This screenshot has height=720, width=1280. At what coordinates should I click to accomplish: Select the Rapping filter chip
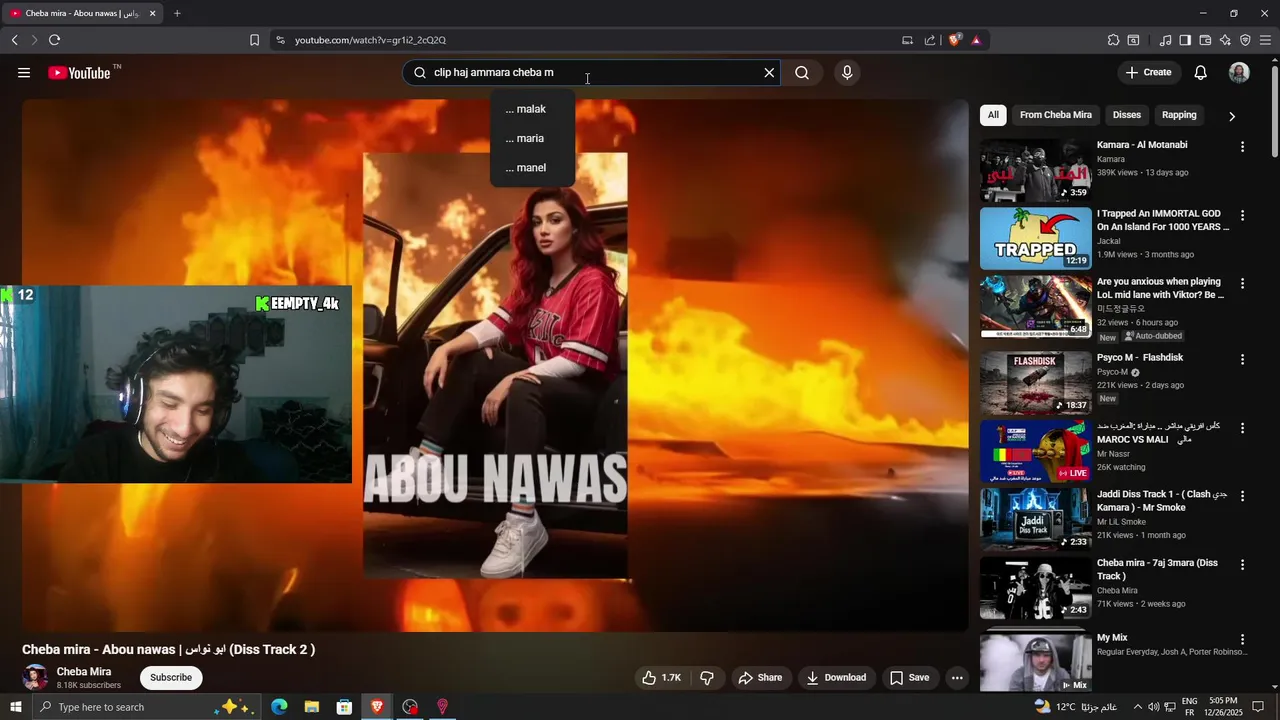tap(1179, 115)
